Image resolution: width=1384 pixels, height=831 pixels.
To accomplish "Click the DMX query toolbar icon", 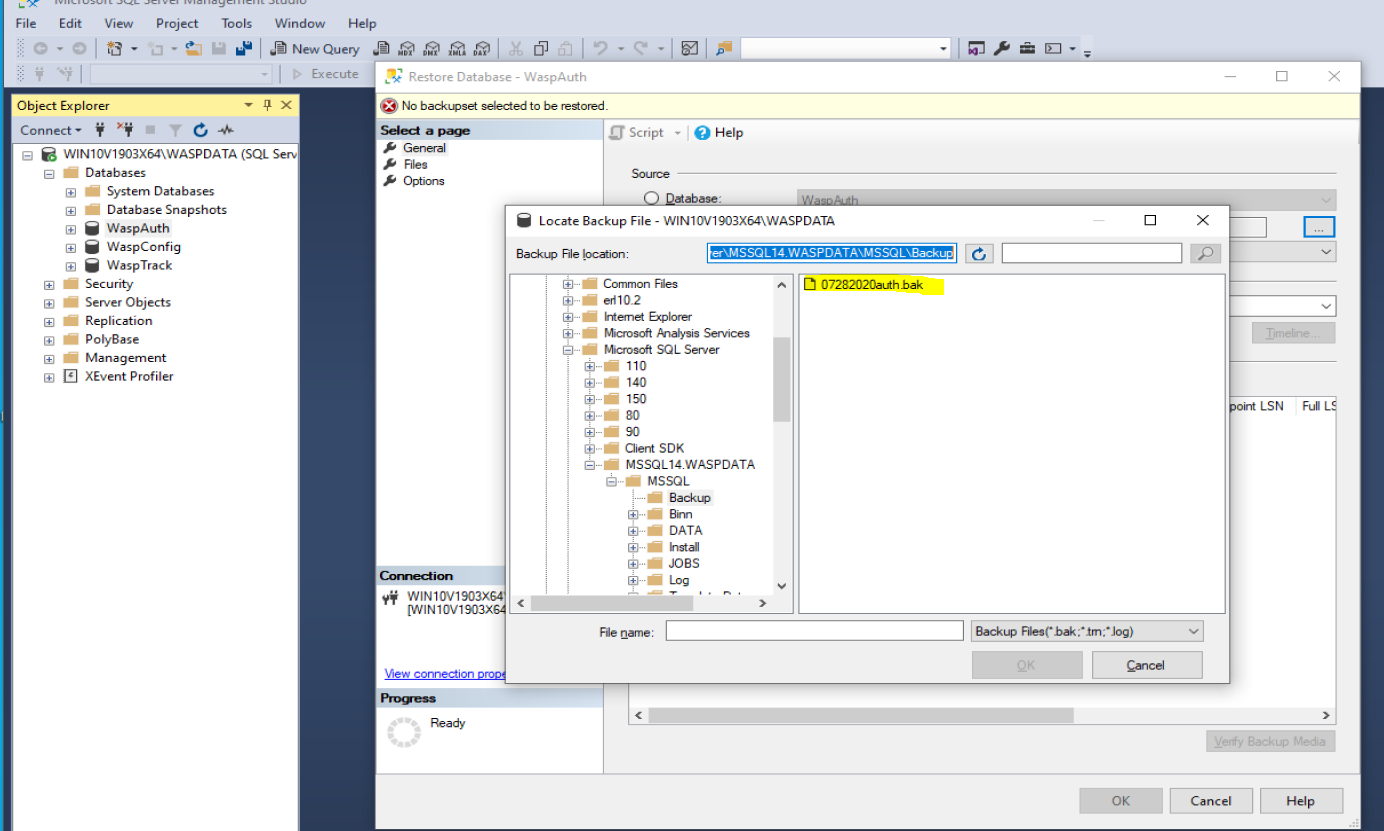I will (431, 49).
